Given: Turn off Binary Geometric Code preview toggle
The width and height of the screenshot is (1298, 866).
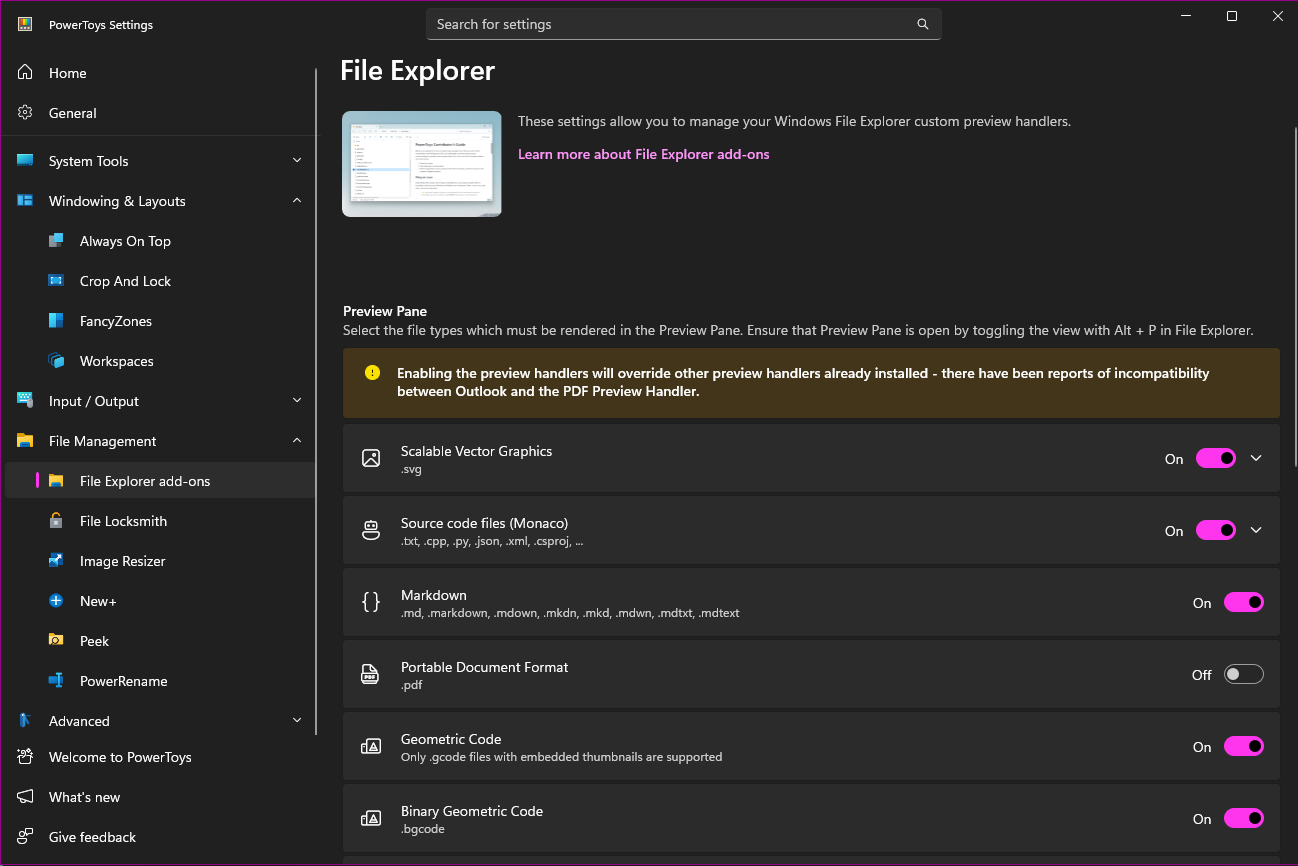Looking at the screenshot, I should (1244, 818).
